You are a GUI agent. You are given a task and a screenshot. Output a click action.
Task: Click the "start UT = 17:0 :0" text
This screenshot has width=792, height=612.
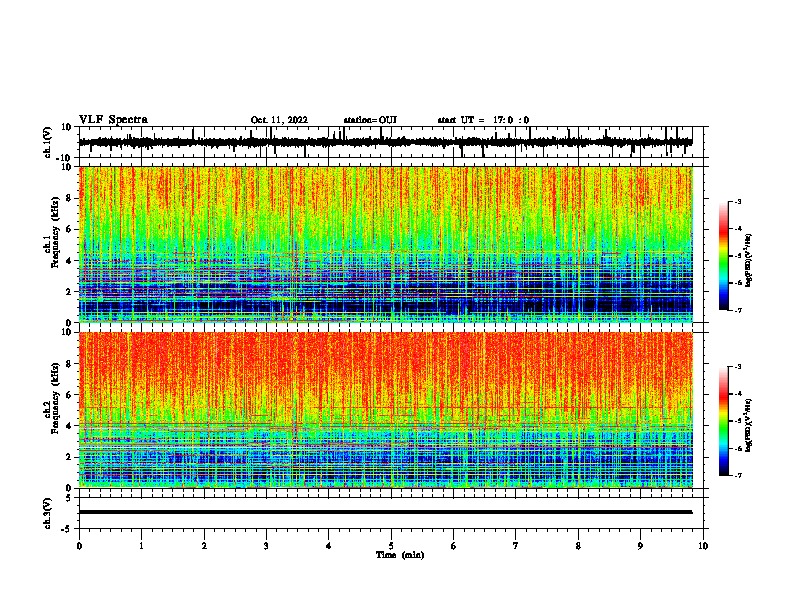point(483,120)
